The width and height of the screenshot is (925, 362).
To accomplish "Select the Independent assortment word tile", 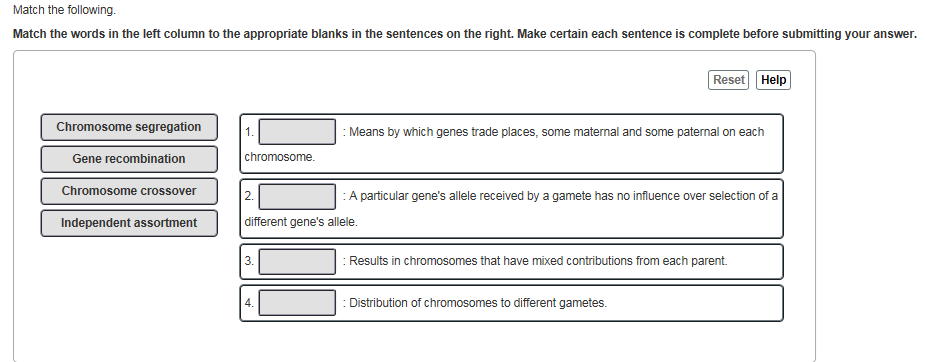I will (x=129, y=223).
